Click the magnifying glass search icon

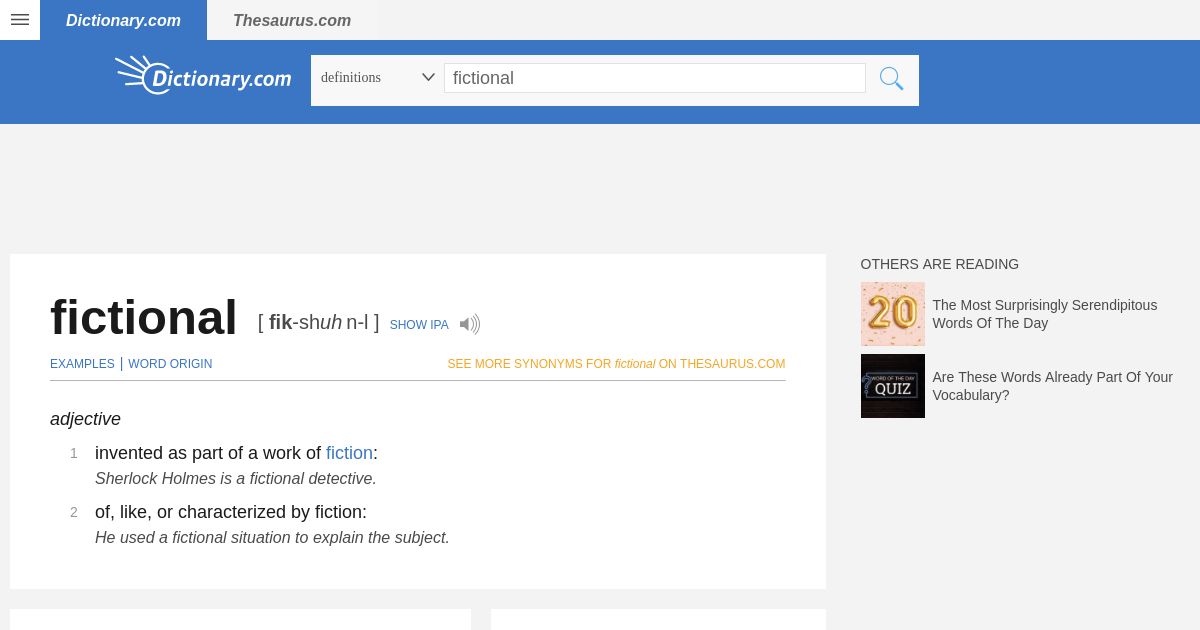point(891,79)
